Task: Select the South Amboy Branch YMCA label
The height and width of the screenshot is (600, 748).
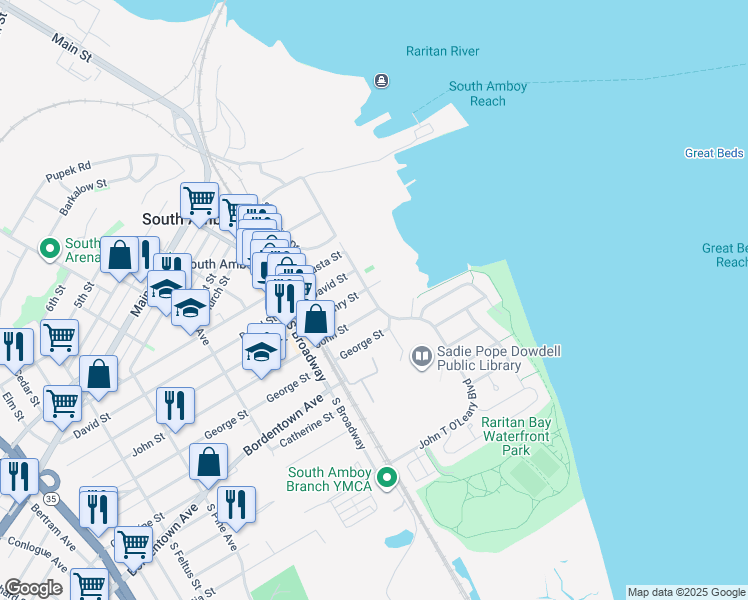Action: tap(329, 479)
